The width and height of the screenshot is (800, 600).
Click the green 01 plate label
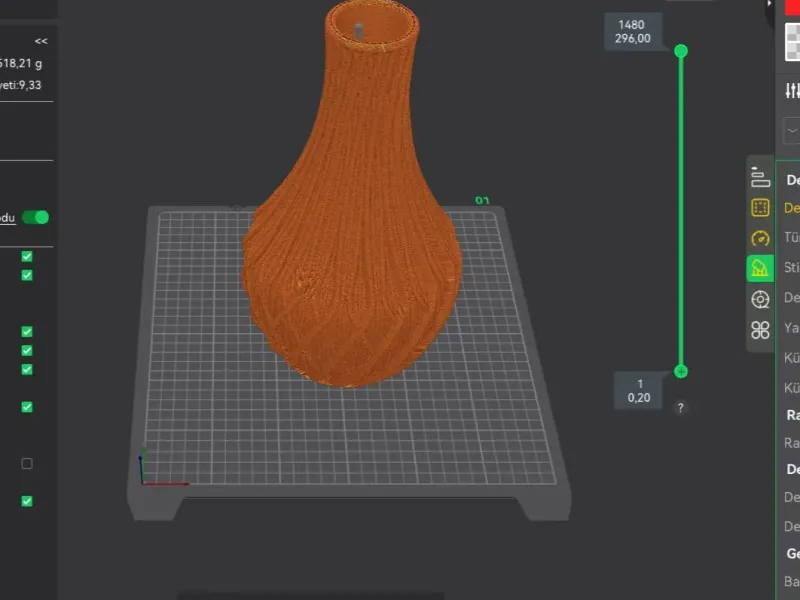click(x=482, y=201)
